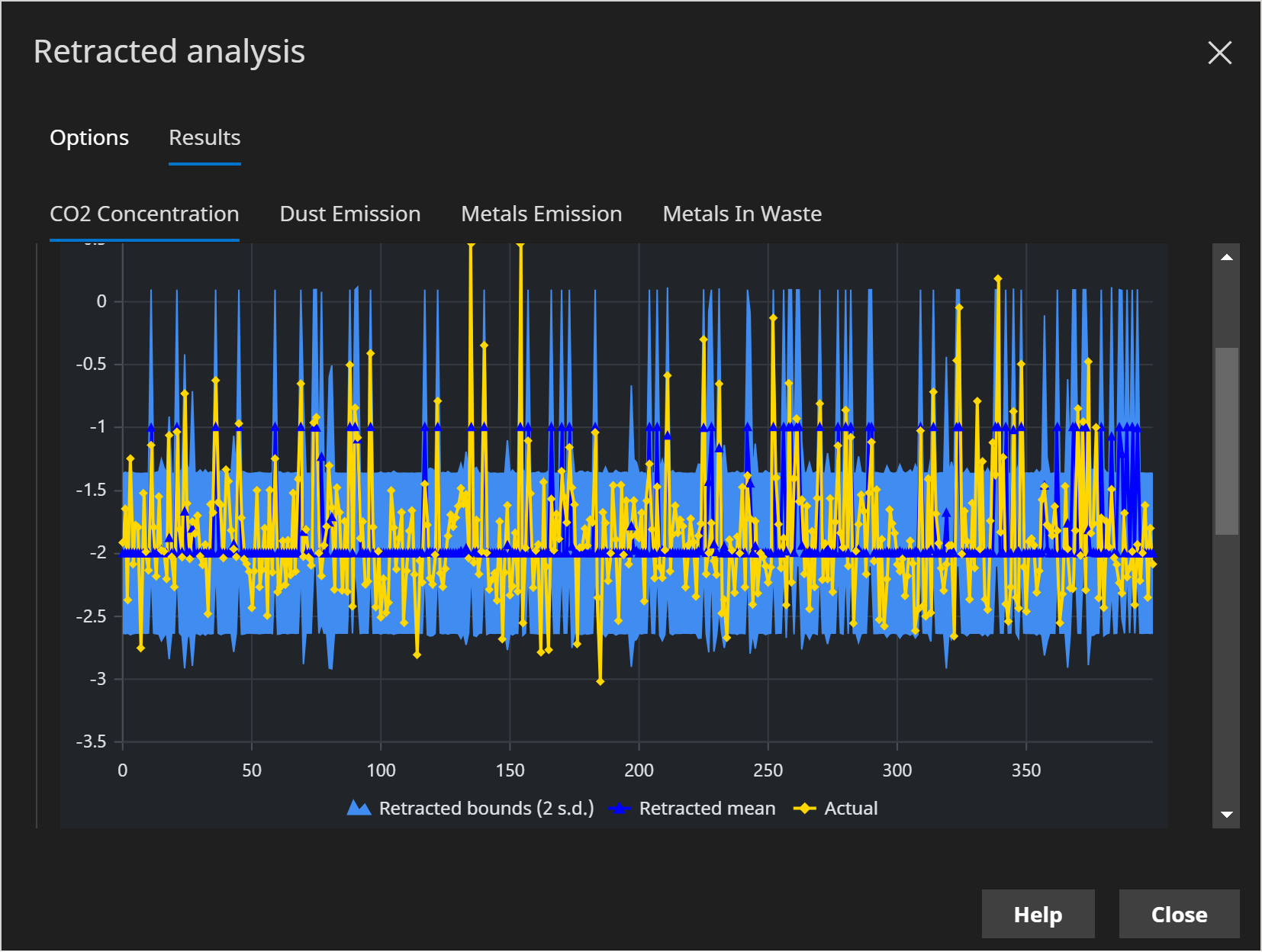Toggle the Retracted bounds (2 s.d.) legend series
1262x952 pixels.
pyautogui.click(x=471, y=808)
